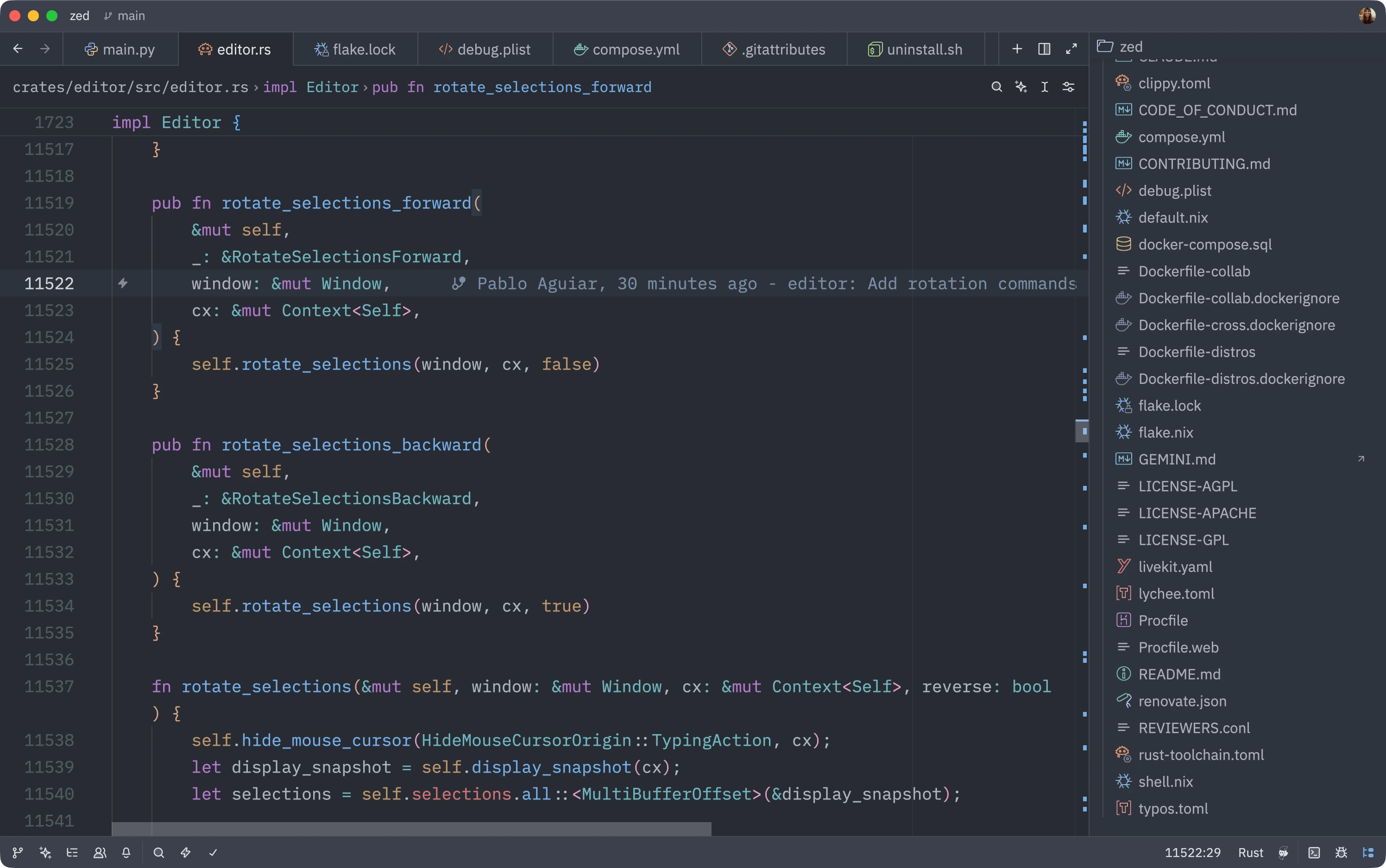The width and height of the screenshot is (1386, 868).
Task: Switch to the main.py tab
Action: click(x=121, y=50)
